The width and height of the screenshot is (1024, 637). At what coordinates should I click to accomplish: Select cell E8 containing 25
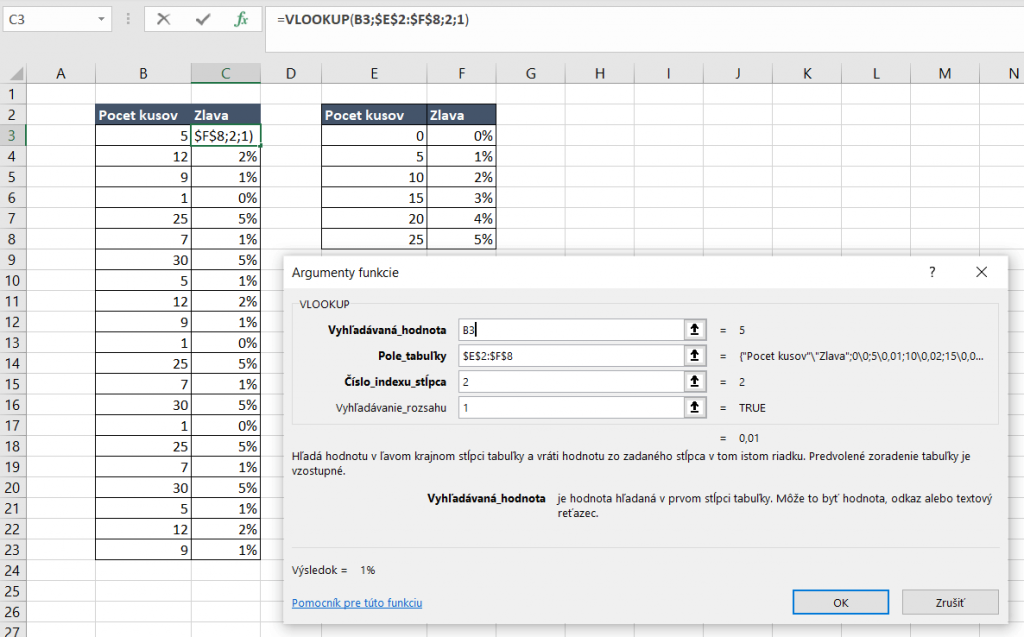pos(374,239)
